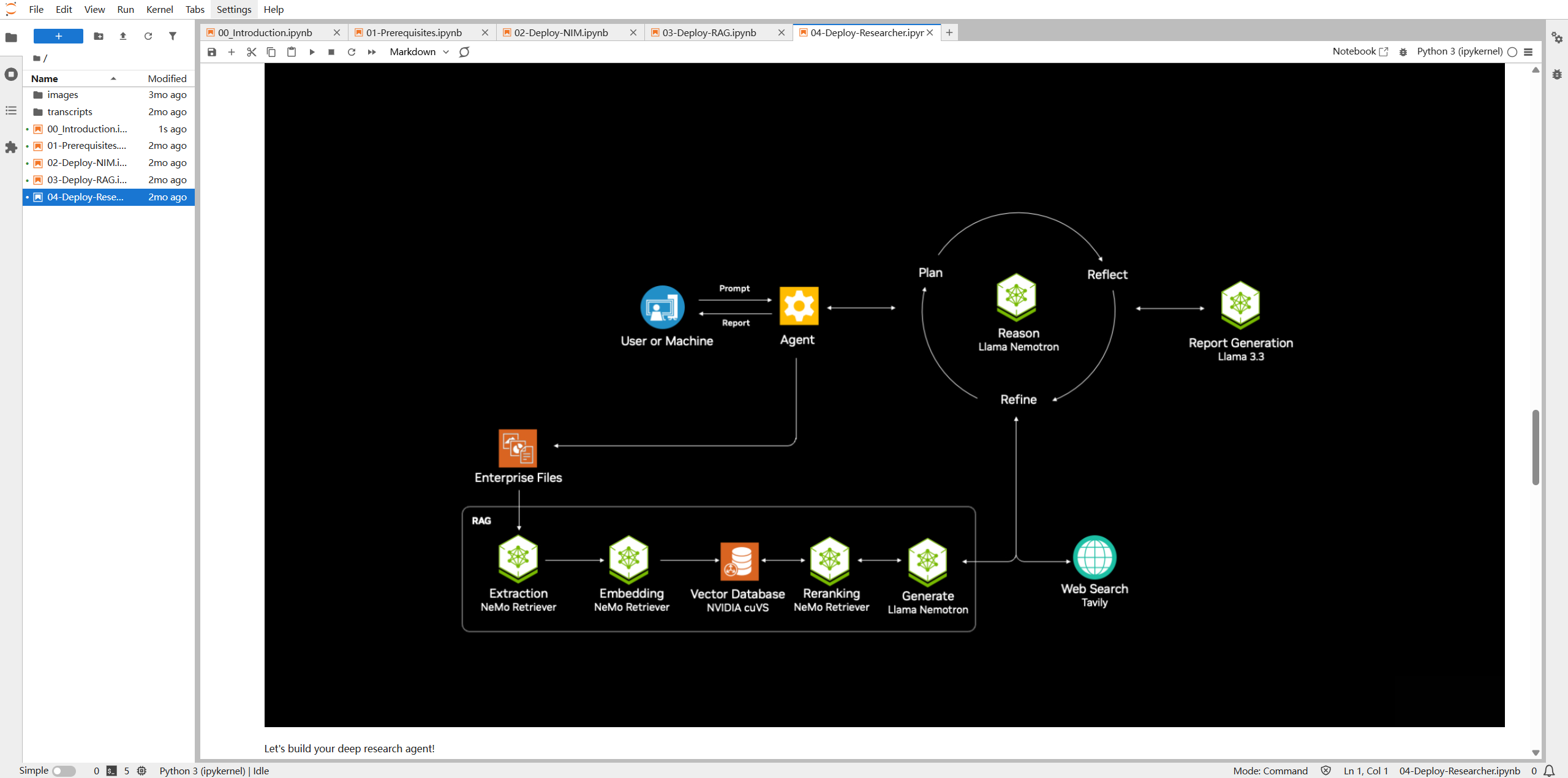The width and height of the screenshot is (1568, 778).
Task: Go to root folder breadcrumb
Action: [37, 58]
